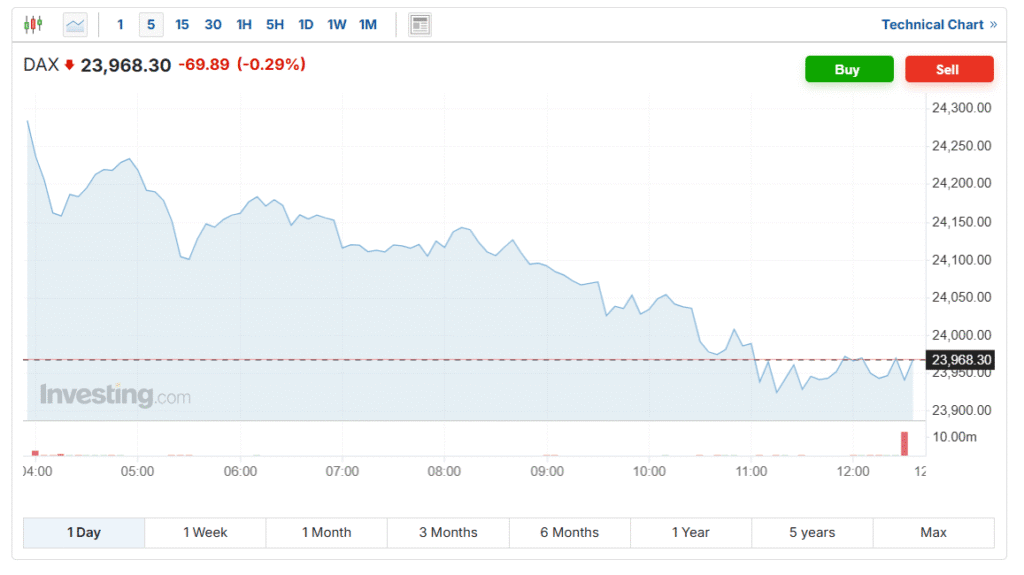Screen dimensions: 1024x575
Task: Switch interval to 15 minutes
Action: click(x=182, y=24)
